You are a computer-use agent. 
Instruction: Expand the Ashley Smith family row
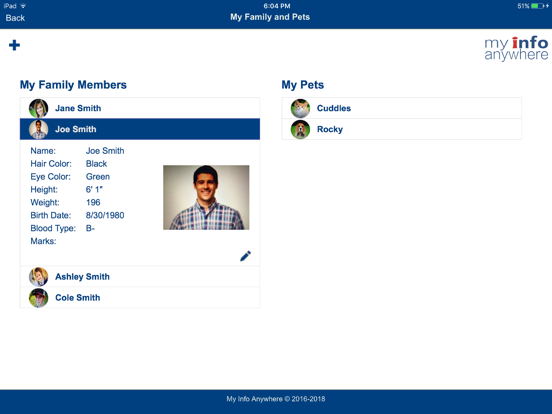point(140,277)
